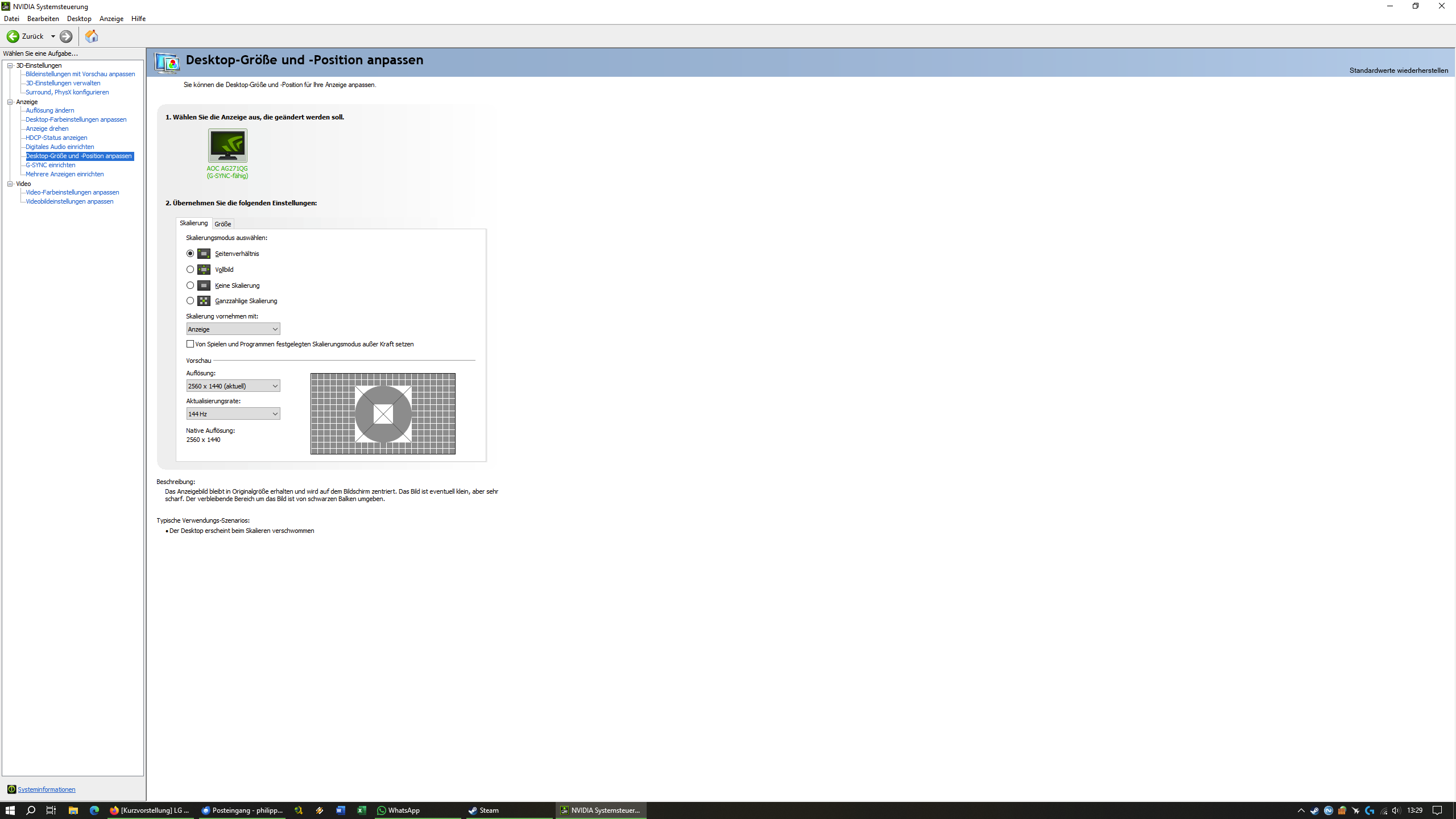Screen dimensions: 1456x819
Task: Open the Desktop menu
Action: click(x=79, y=19)
